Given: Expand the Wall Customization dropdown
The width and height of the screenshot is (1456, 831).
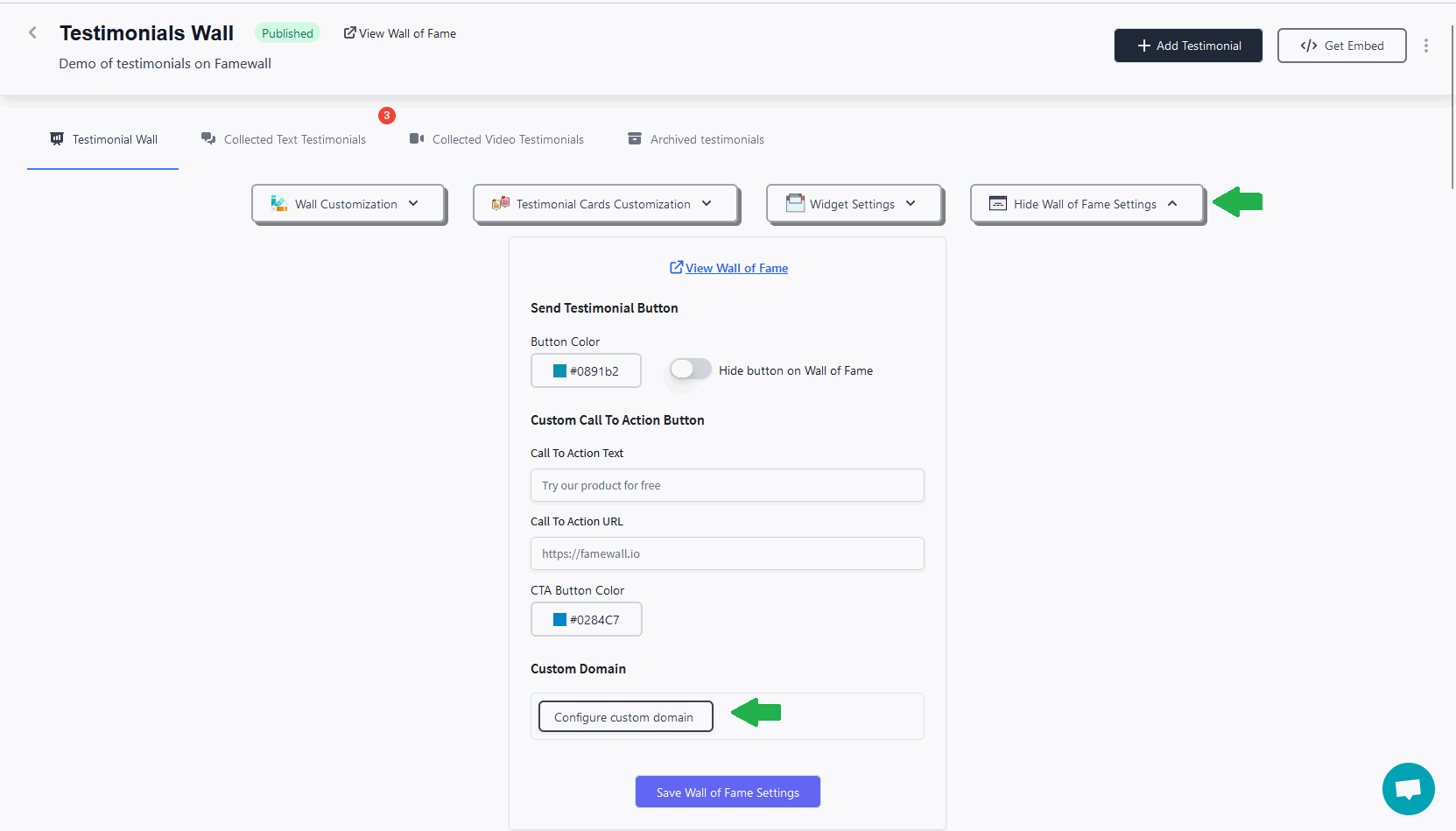Looking at the screenshot, I should (x=413, y=204).
